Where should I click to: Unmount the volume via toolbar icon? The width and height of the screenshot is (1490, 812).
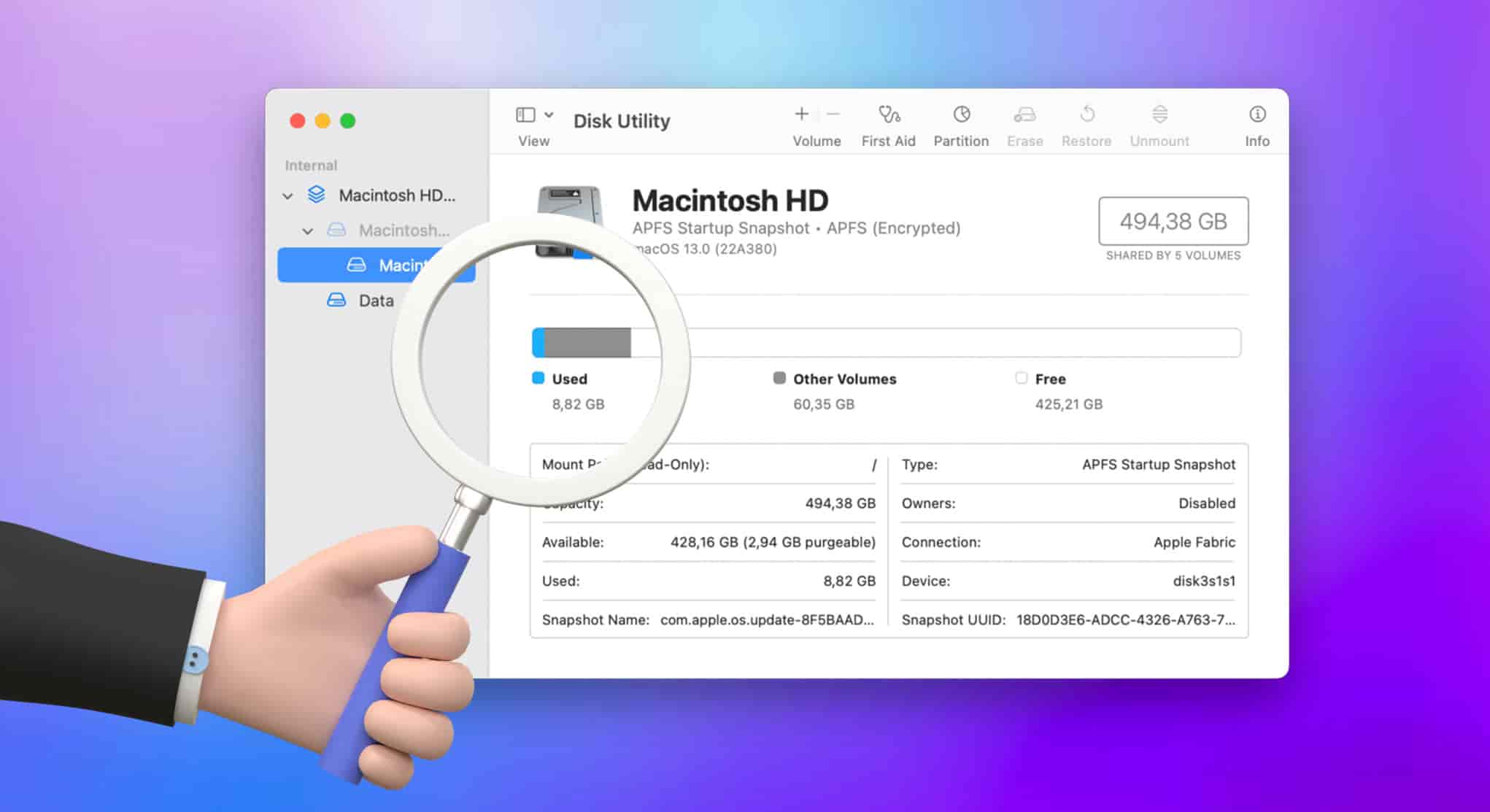coord(1159,114)
